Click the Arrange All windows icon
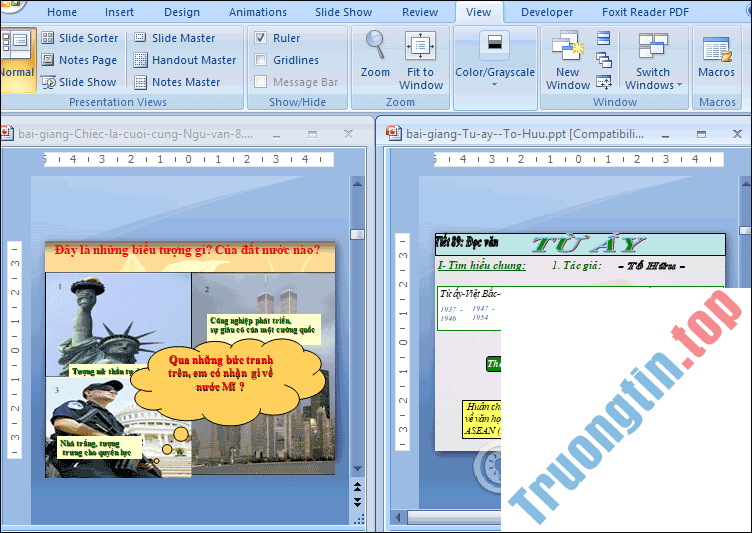 click(x=604, y=38)
